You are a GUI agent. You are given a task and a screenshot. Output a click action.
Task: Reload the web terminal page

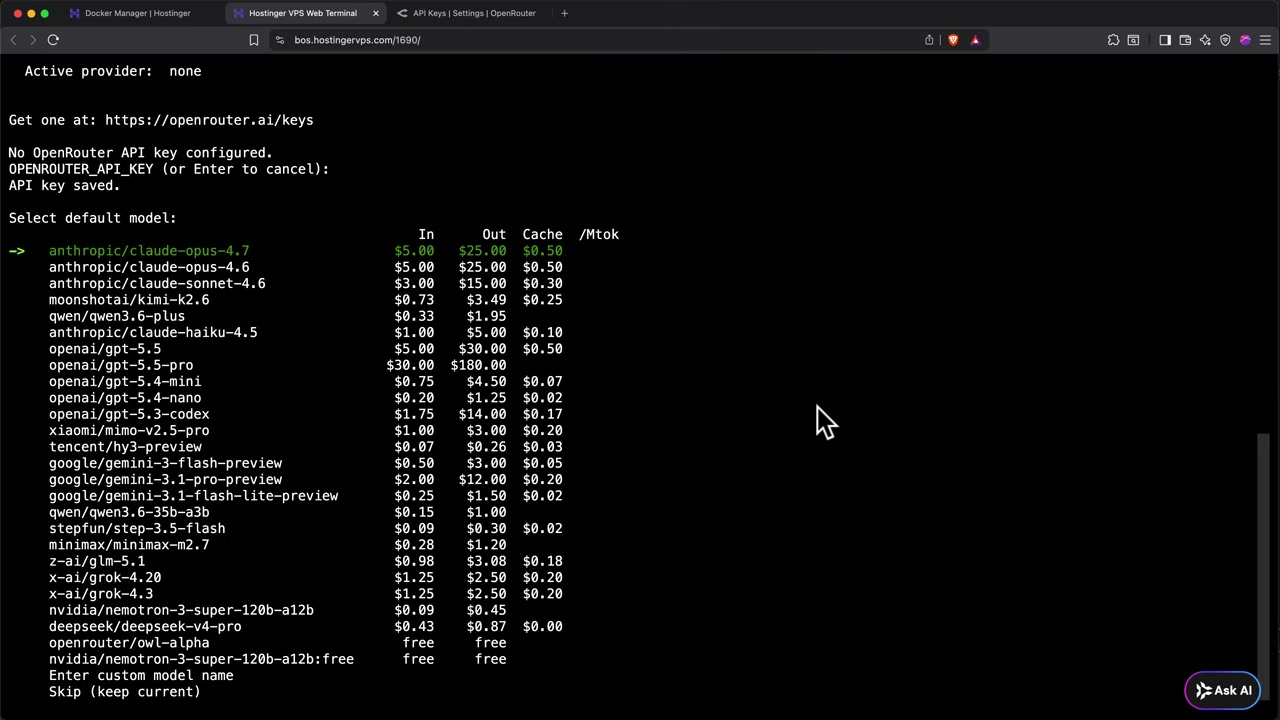coord(53,40)
